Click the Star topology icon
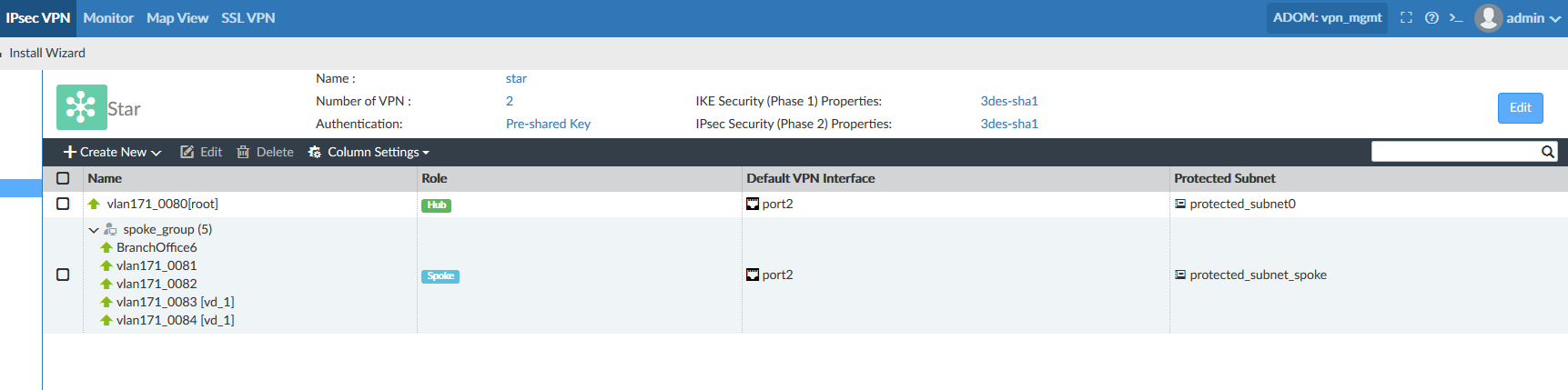 [81, 107]
